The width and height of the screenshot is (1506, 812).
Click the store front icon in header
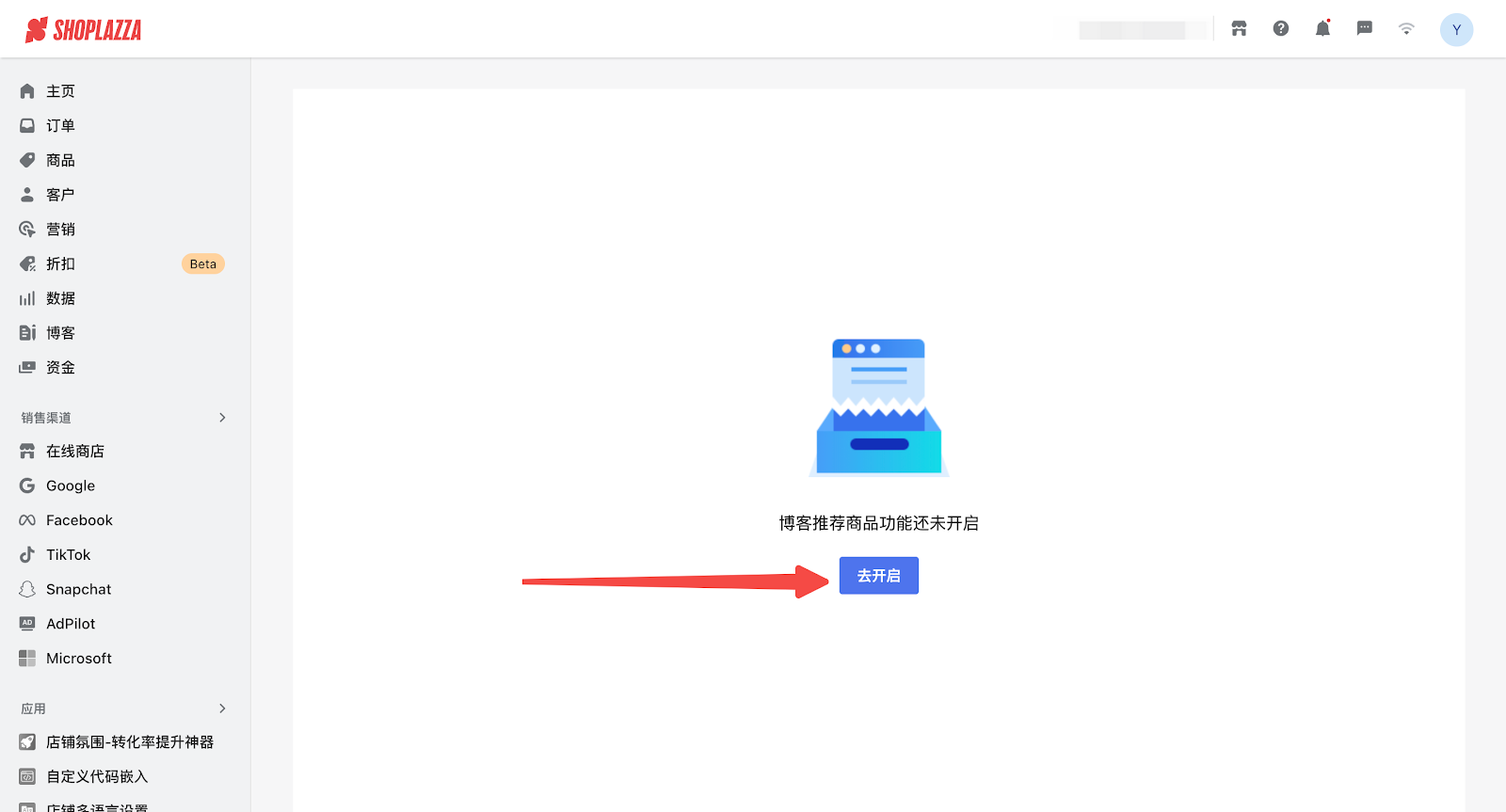point(1239,29)
